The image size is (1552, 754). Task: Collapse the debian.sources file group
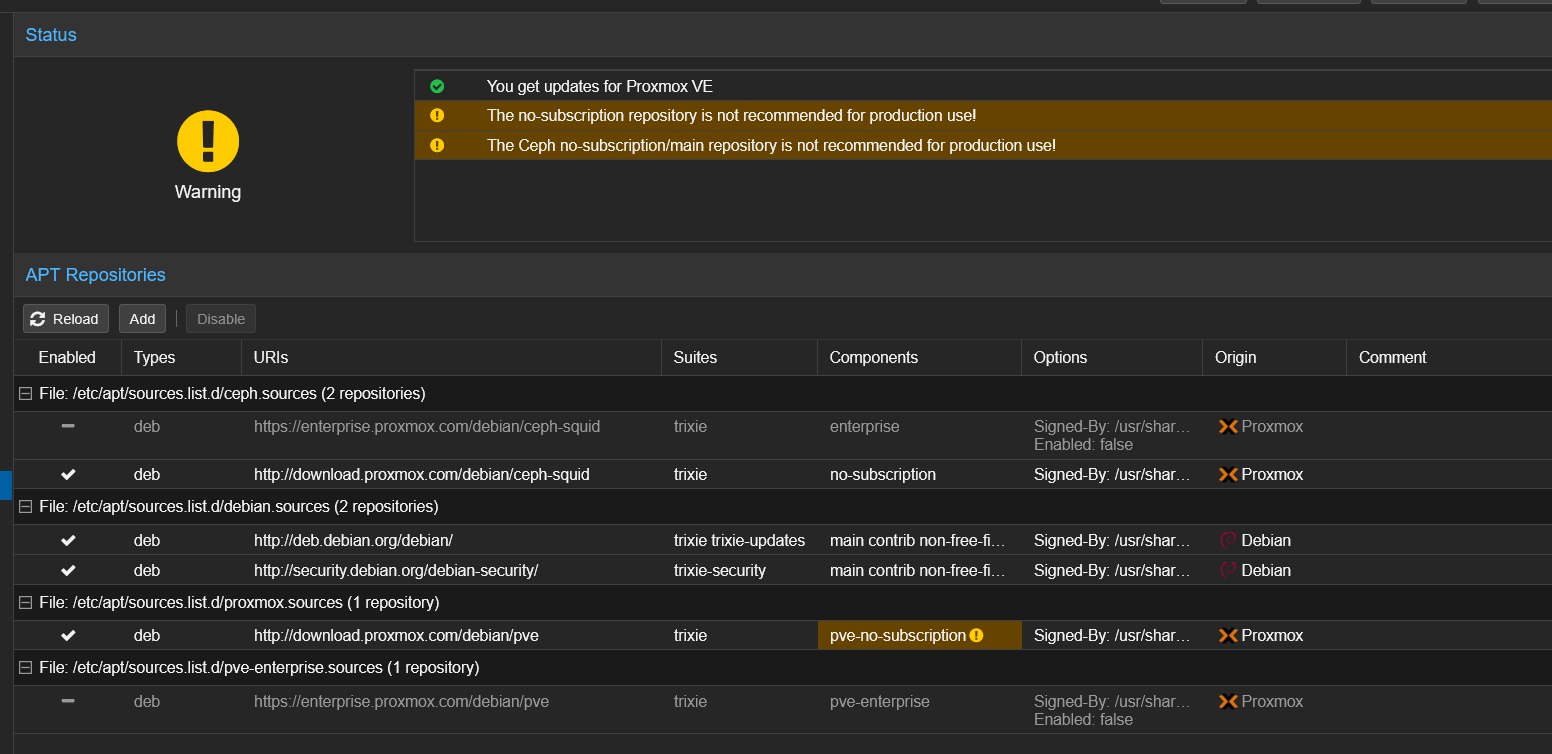click(x=26, y=506)
